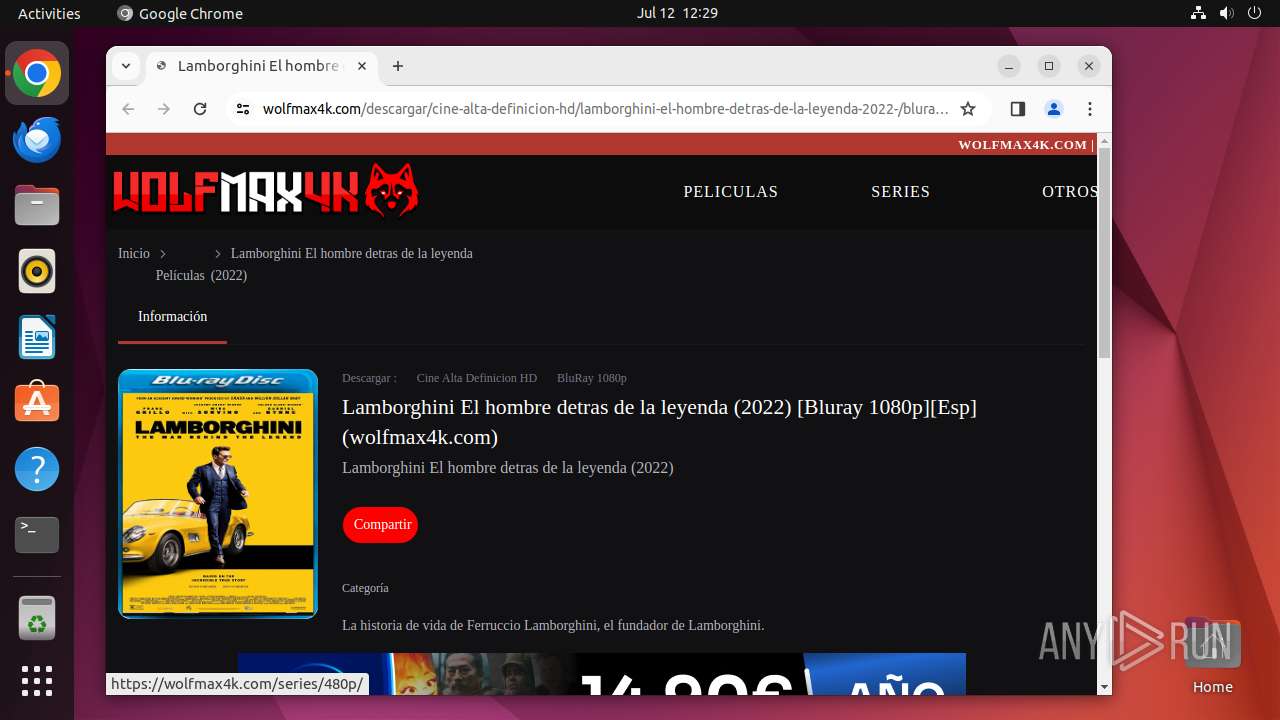
Task: Click the page vertical scrollbar thumb
Action: pos(1104,254)
